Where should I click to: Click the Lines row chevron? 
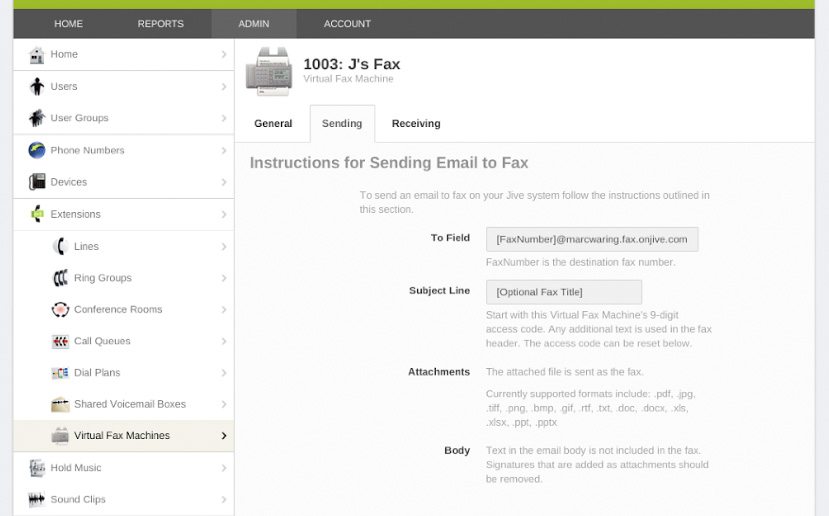(x=224, y=247)
